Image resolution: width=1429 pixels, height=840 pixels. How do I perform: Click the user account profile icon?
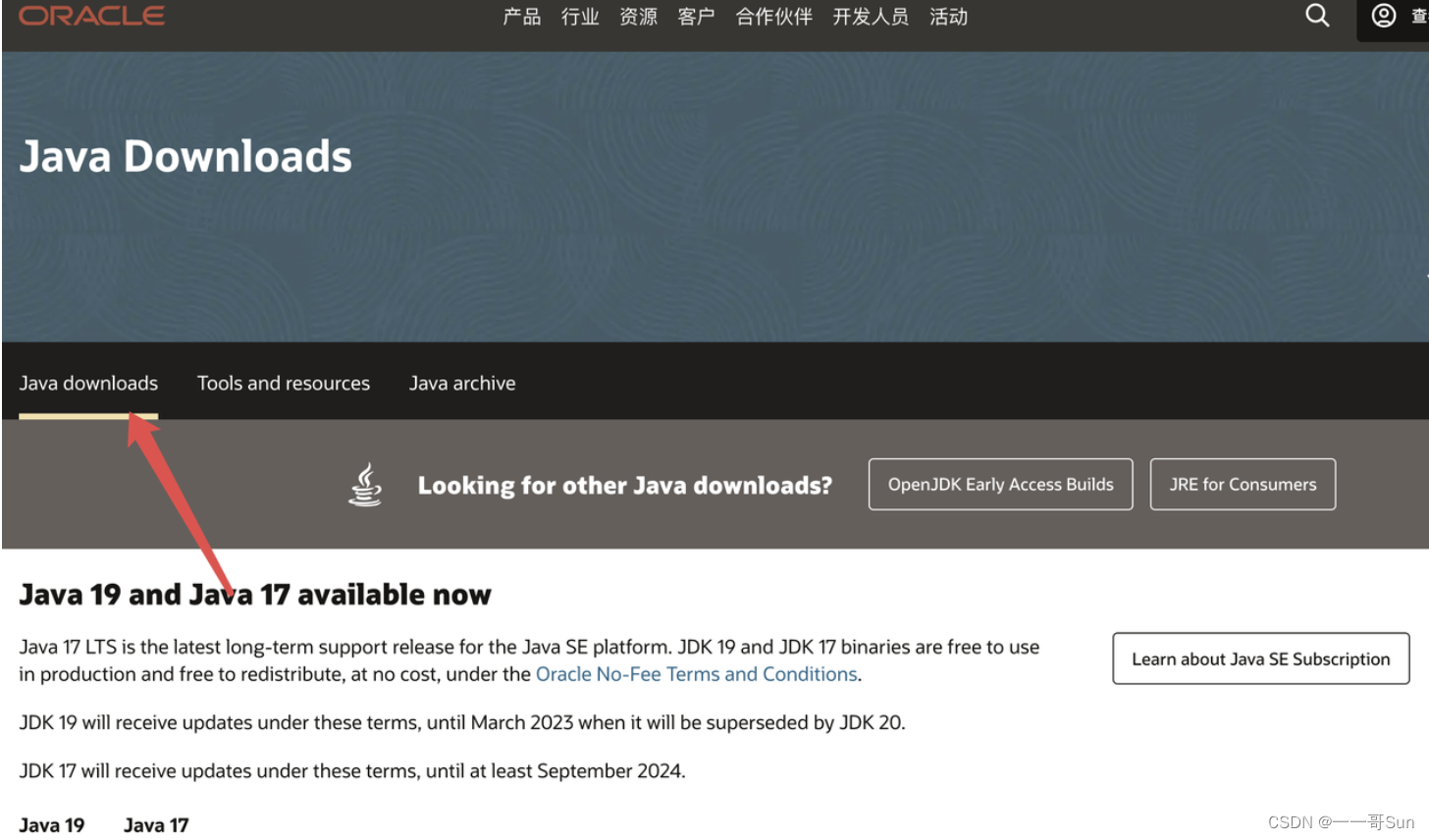pyautogui.click(x=1384, y=16)
